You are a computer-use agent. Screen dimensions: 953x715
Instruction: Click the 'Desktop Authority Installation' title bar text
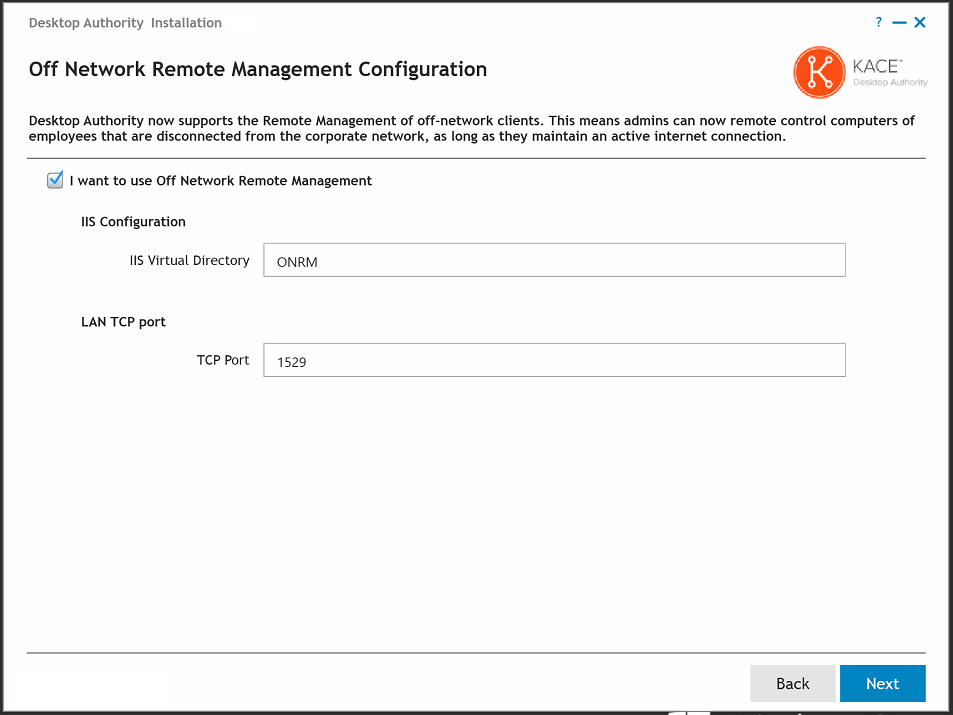[x=125, y=23]
